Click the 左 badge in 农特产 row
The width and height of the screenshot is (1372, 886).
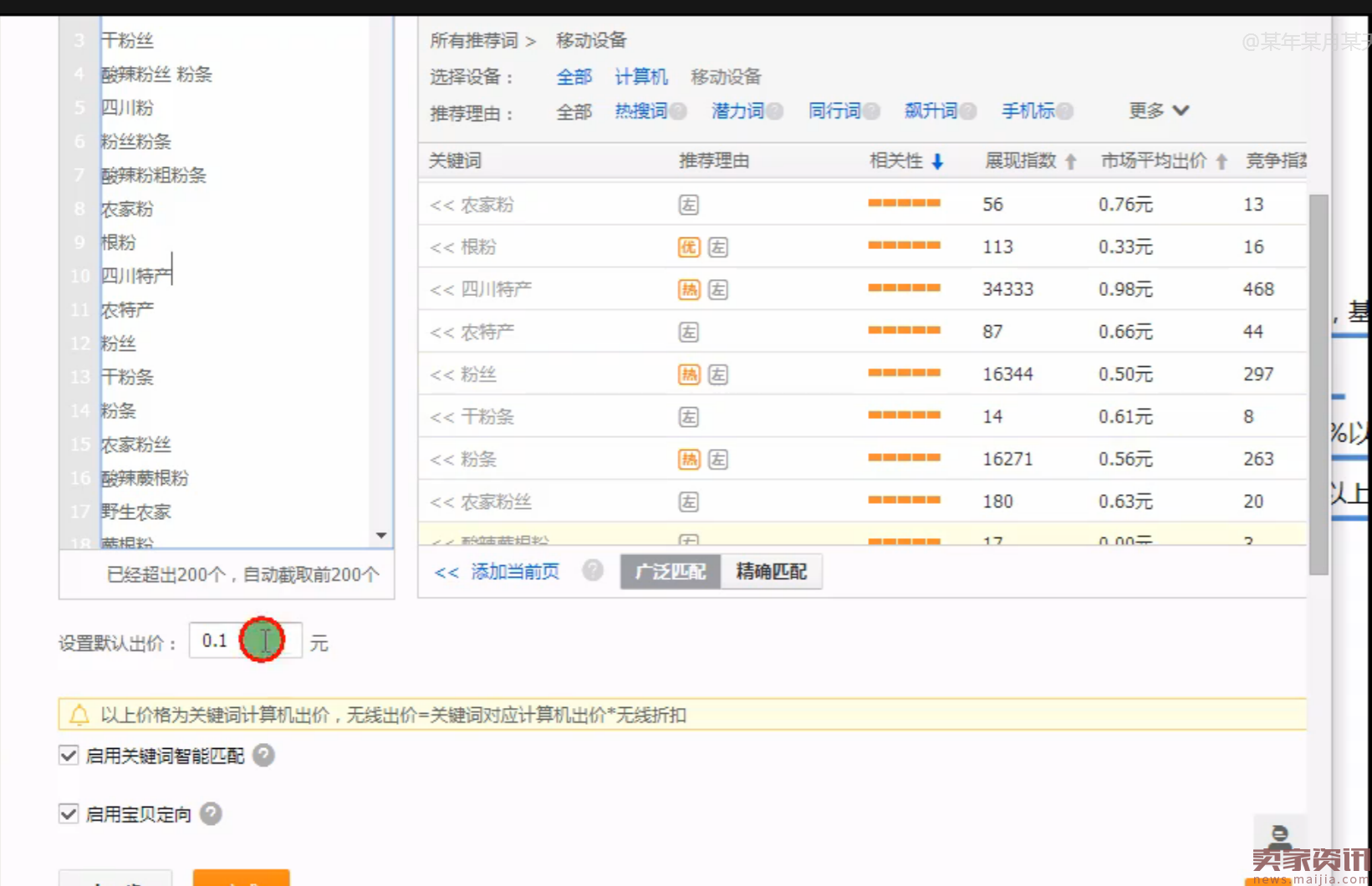click(688, 333)
